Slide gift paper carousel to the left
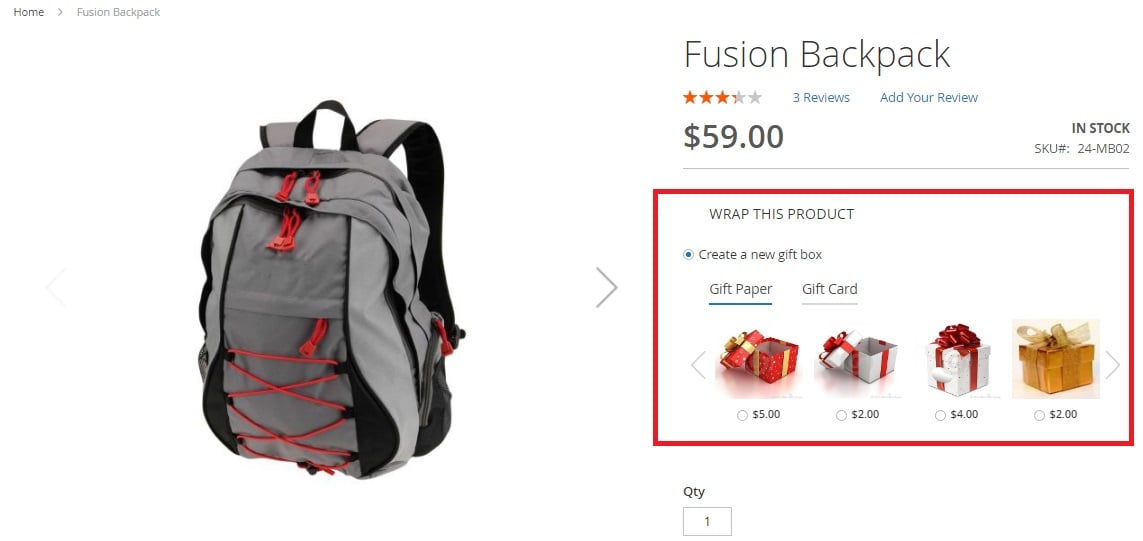The image size is (1143, 541). (x=698, y=365)
